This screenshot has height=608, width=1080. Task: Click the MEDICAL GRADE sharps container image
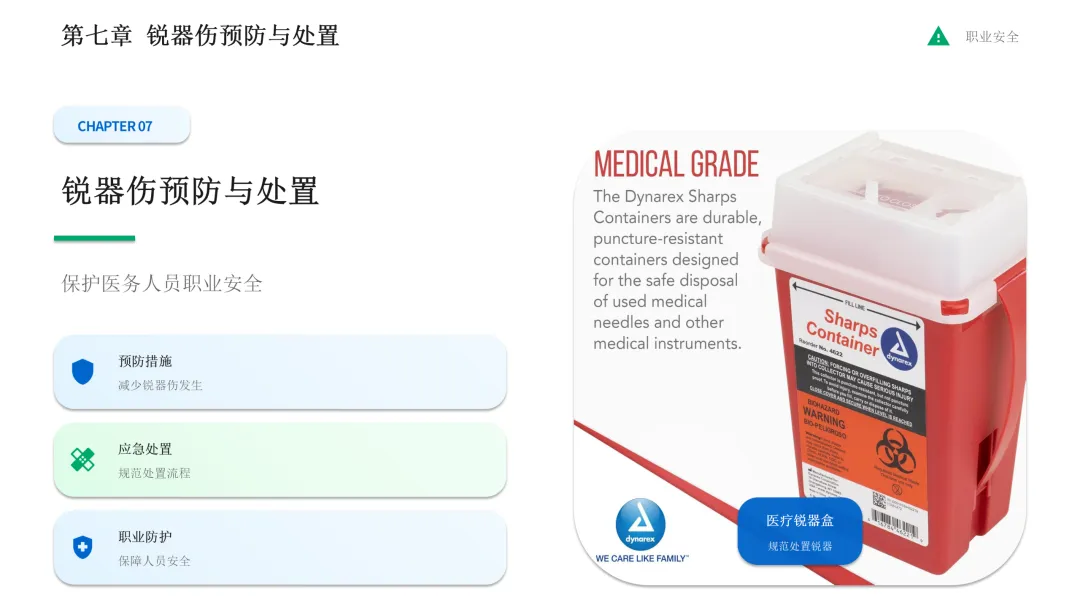(800, 358)
